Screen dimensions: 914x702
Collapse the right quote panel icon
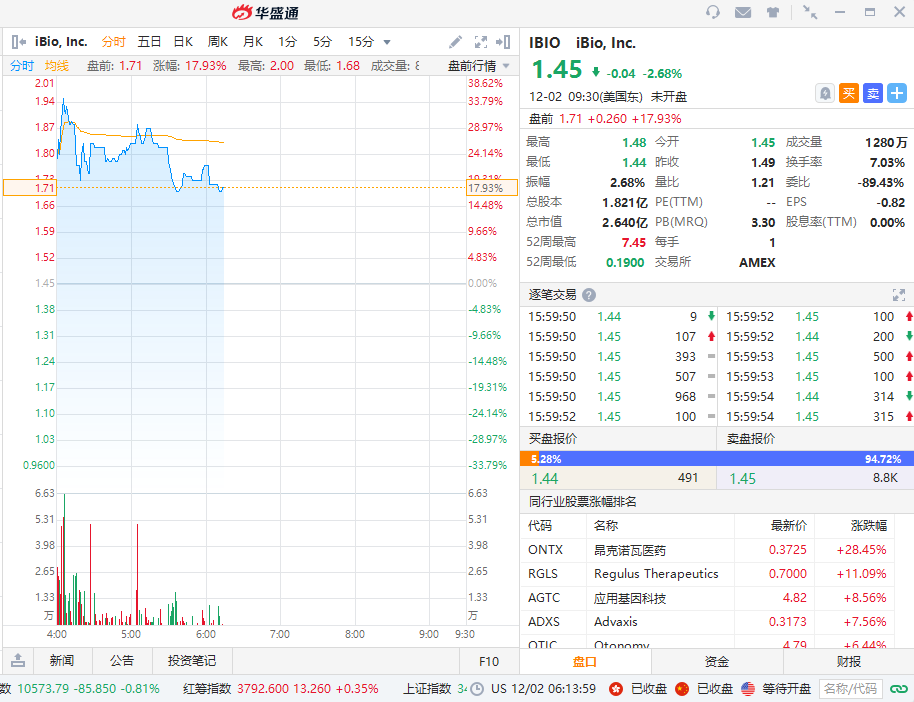click(503, 42)
